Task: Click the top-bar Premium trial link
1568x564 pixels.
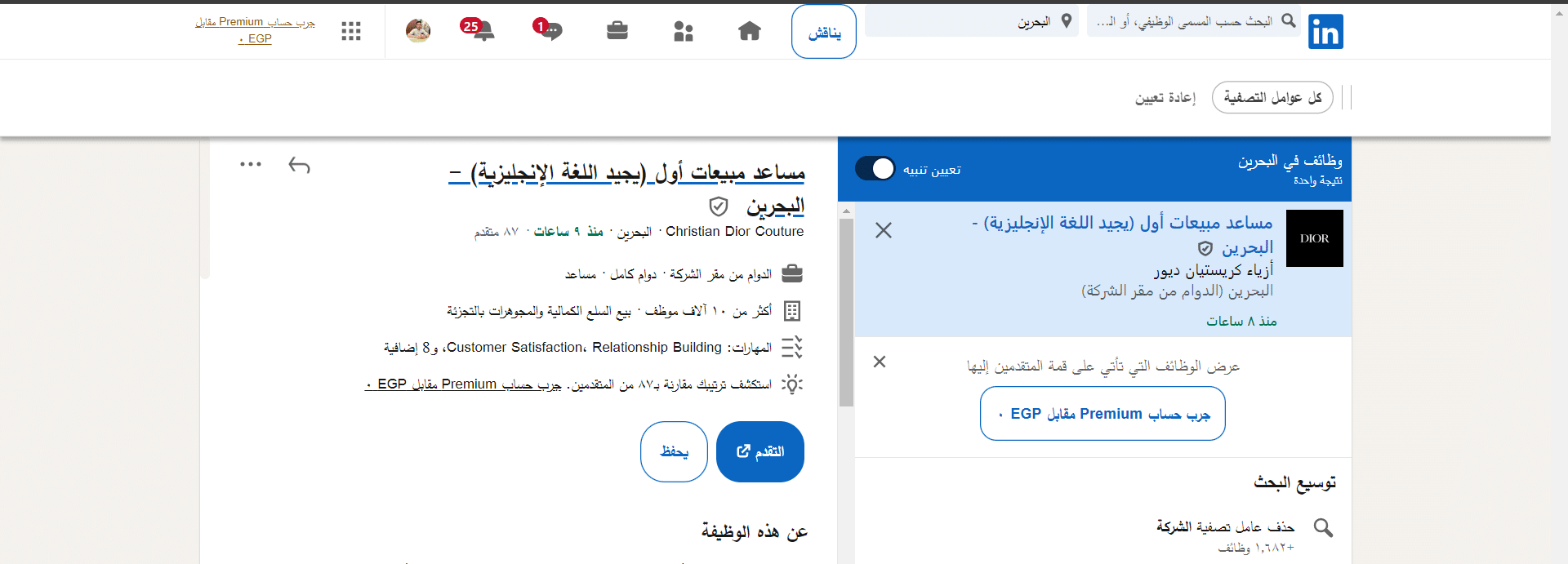Action: (x=256, y=30)
